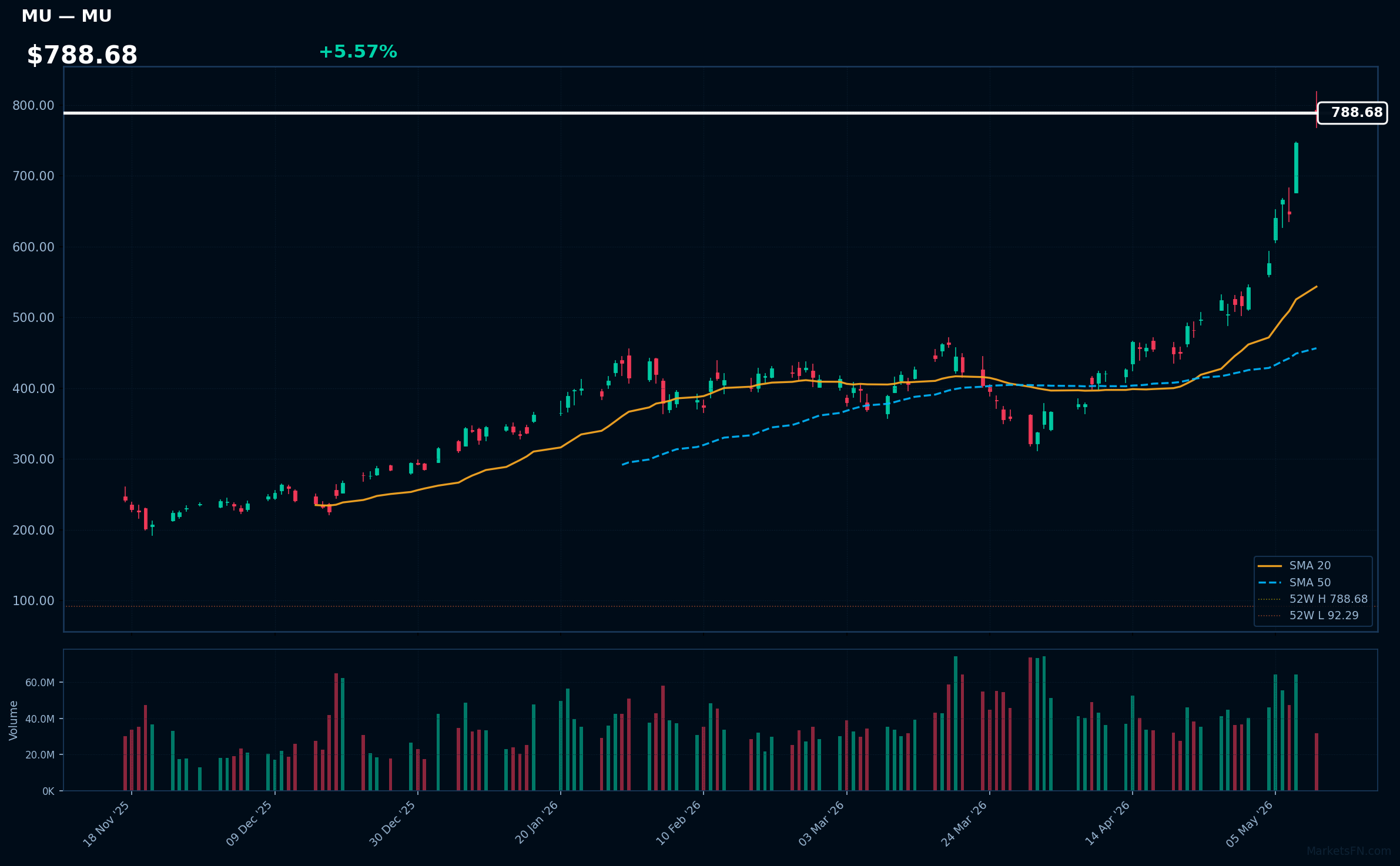1400x866 pixels.
Task: Click the "24 Mar '26" date label
Action: pyautogui.click(x=964, y=824)
